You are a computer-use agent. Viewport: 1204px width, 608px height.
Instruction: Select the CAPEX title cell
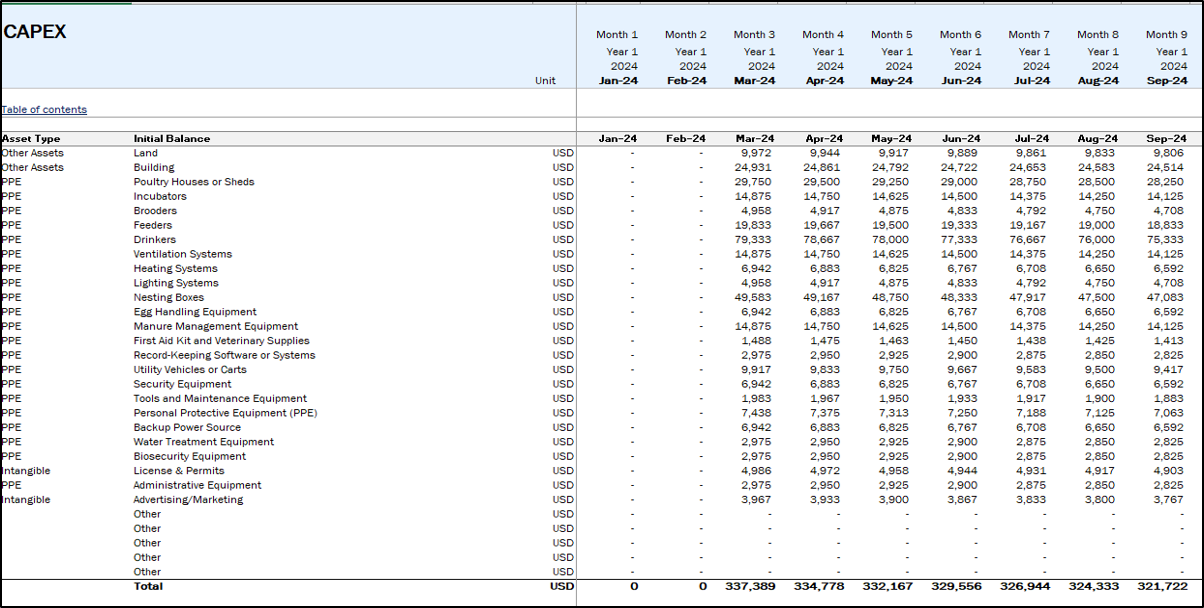pos(35,32)
